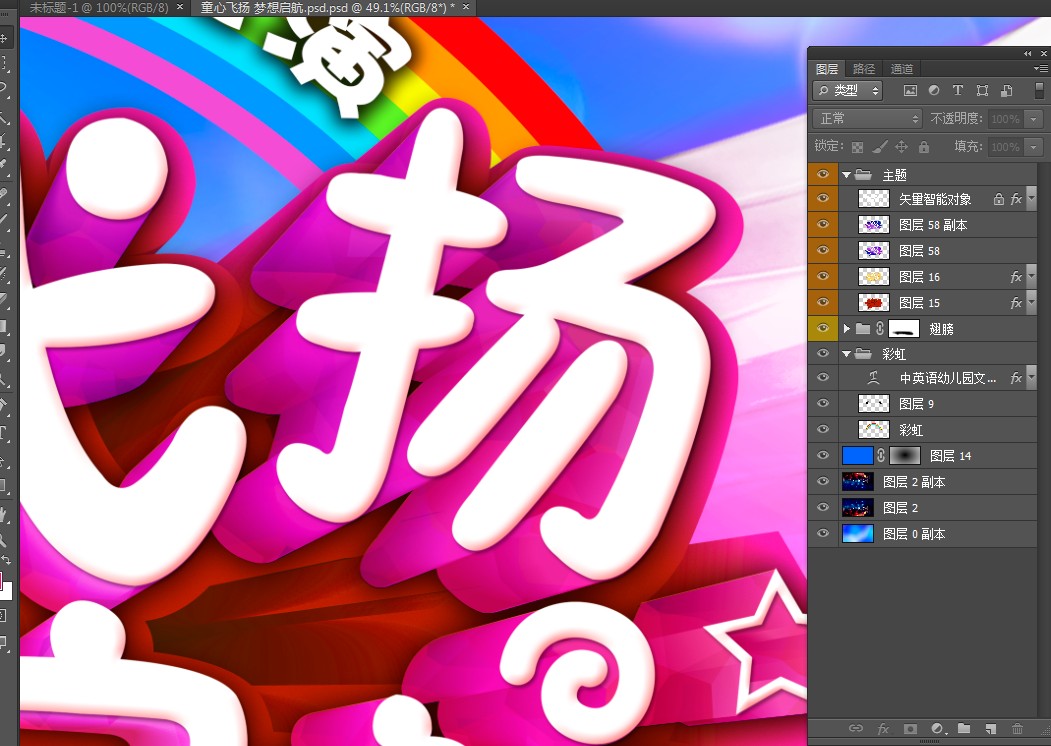
Task: Create a new layer from panel bottom
Action: click(991, 729)
